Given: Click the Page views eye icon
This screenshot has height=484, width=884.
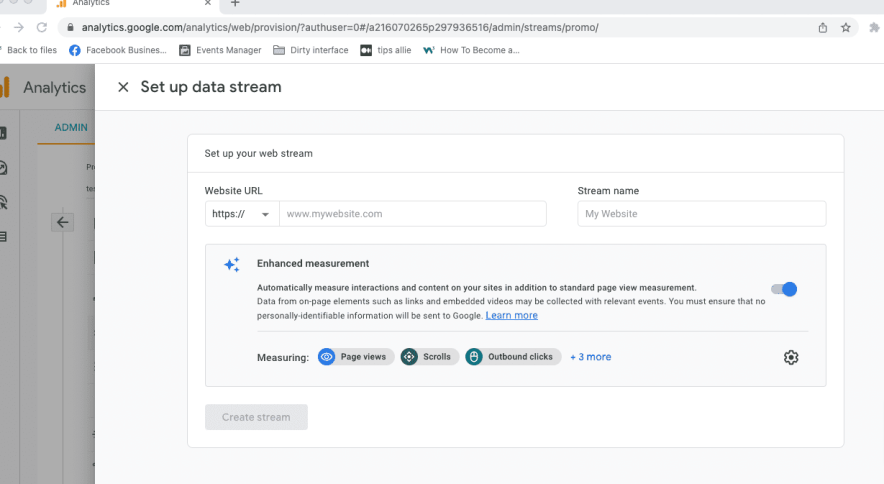Looking at the screenshot, I should tap(327, 357).
